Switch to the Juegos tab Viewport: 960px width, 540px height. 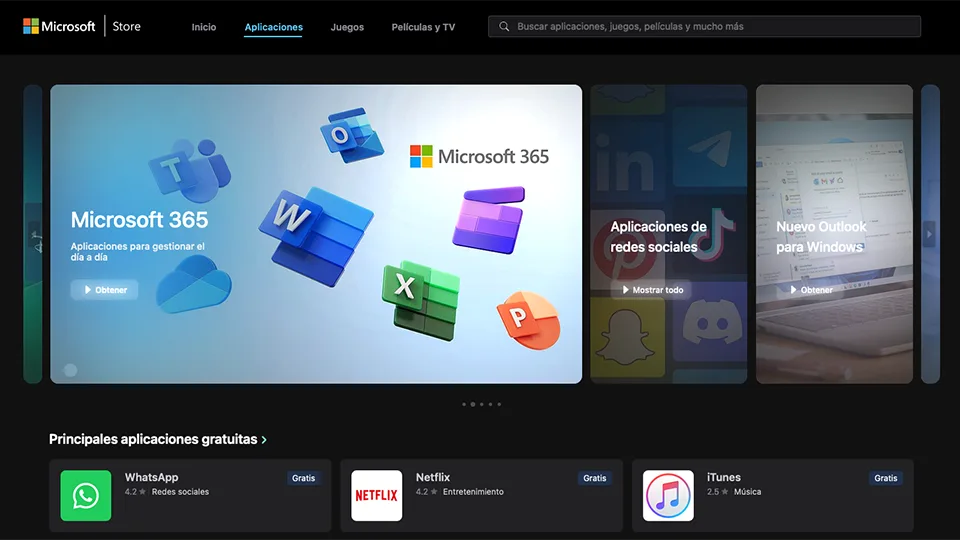347,27
